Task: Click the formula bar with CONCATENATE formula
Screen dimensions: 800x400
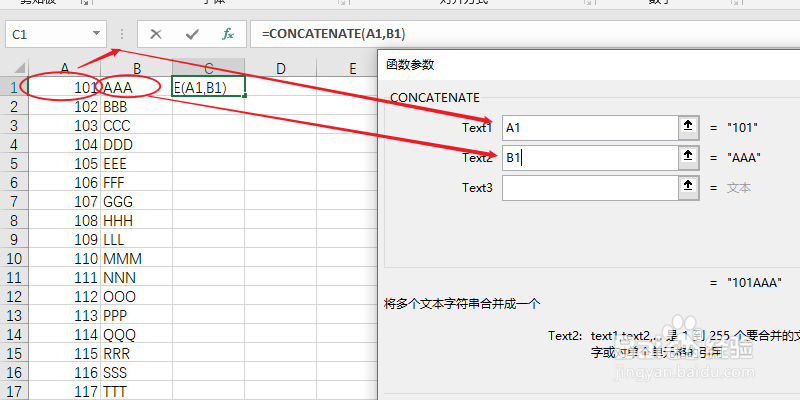Action: [x=525, y=34]
